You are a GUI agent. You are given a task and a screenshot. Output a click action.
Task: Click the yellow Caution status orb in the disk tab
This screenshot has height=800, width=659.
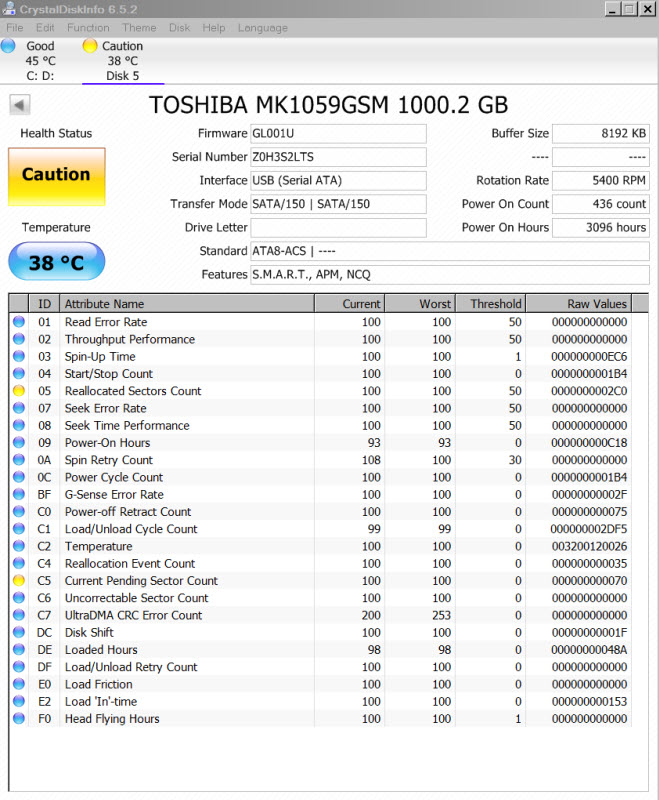pos(90,46)
